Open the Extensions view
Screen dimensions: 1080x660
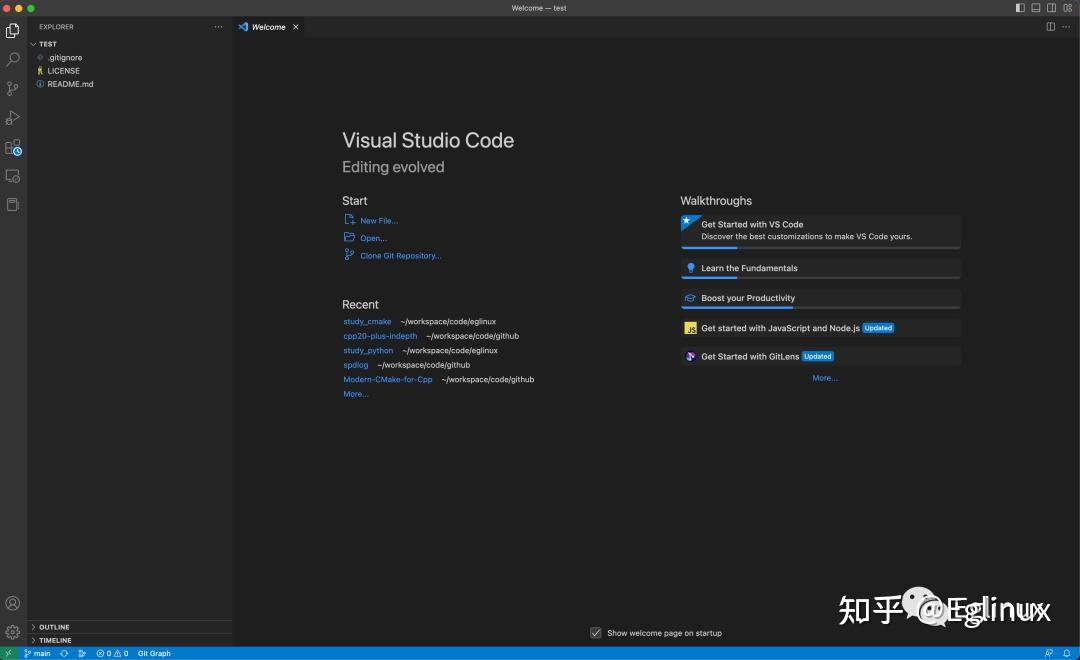12,147
